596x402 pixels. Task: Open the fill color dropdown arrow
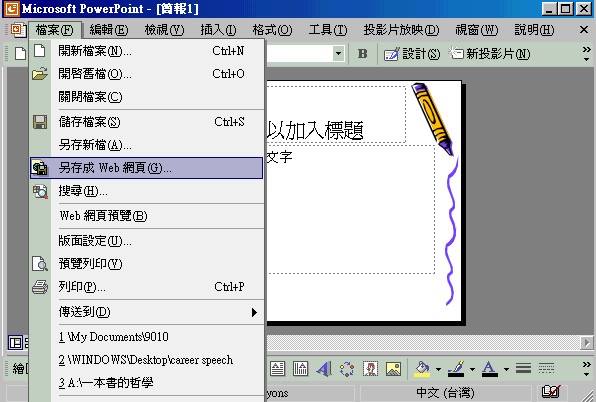(438, 369)
